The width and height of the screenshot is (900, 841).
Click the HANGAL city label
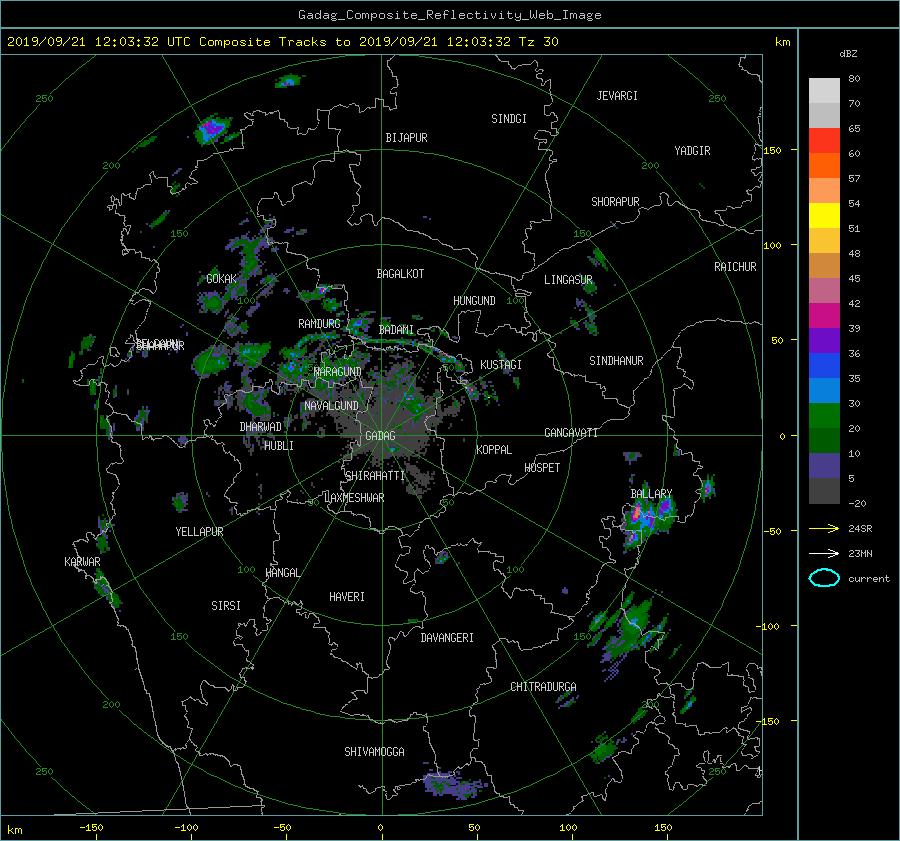(282, 573)
